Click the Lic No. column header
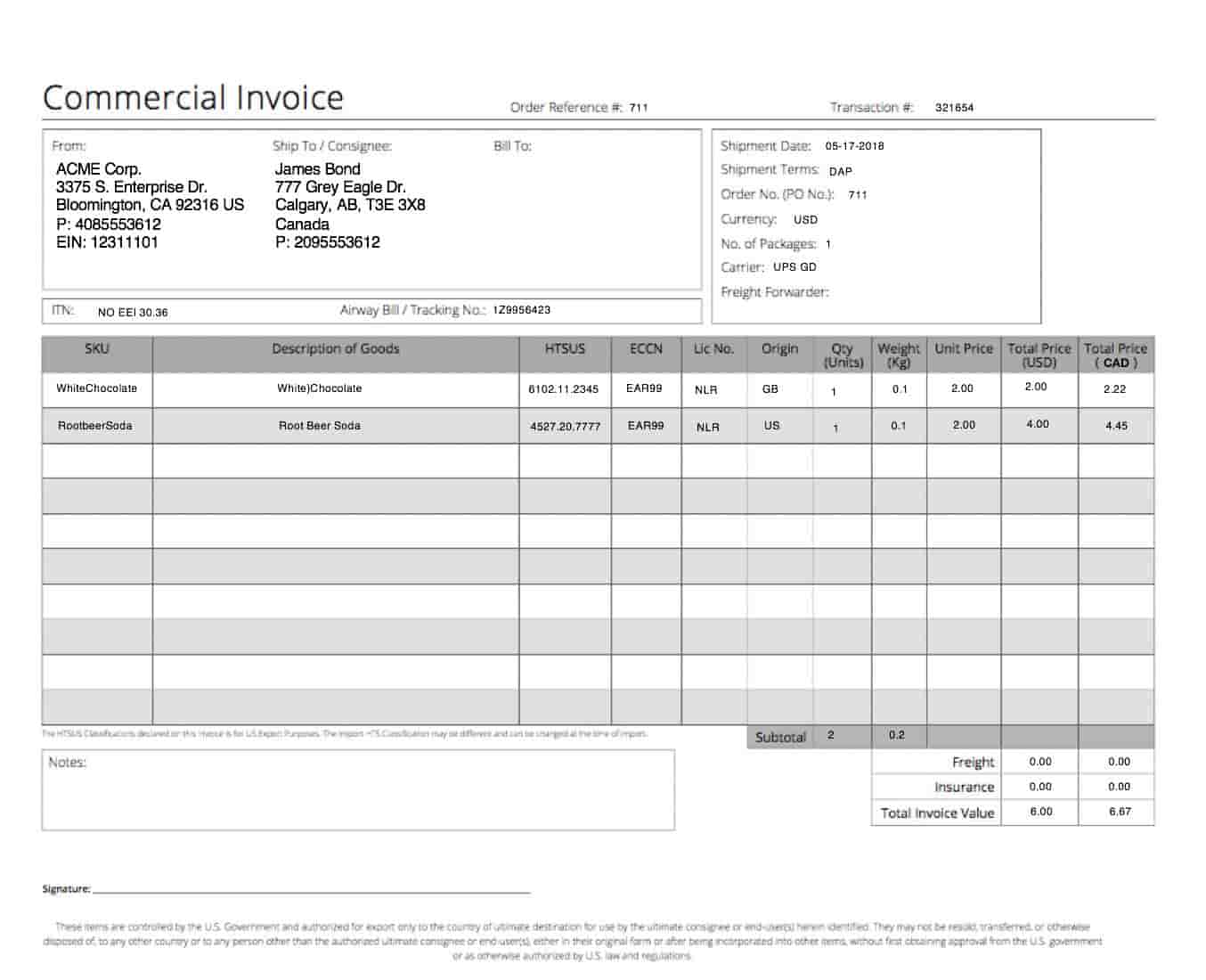This screenshot has height=980, width=1206. pos(714,355)
